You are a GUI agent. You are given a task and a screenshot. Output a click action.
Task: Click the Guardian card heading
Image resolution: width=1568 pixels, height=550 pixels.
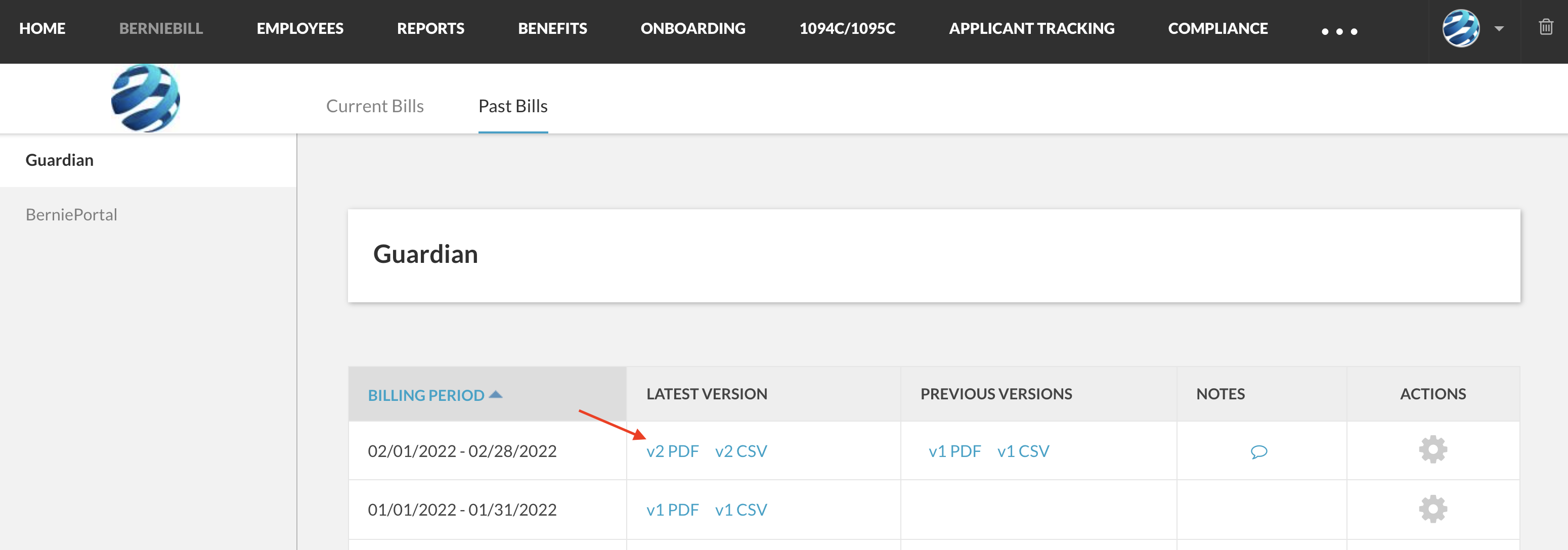tap(425, 254)
